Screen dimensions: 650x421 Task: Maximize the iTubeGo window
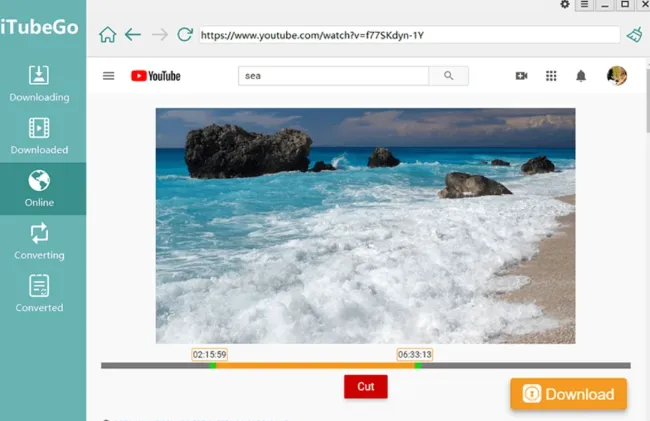(x=625, y=5)
